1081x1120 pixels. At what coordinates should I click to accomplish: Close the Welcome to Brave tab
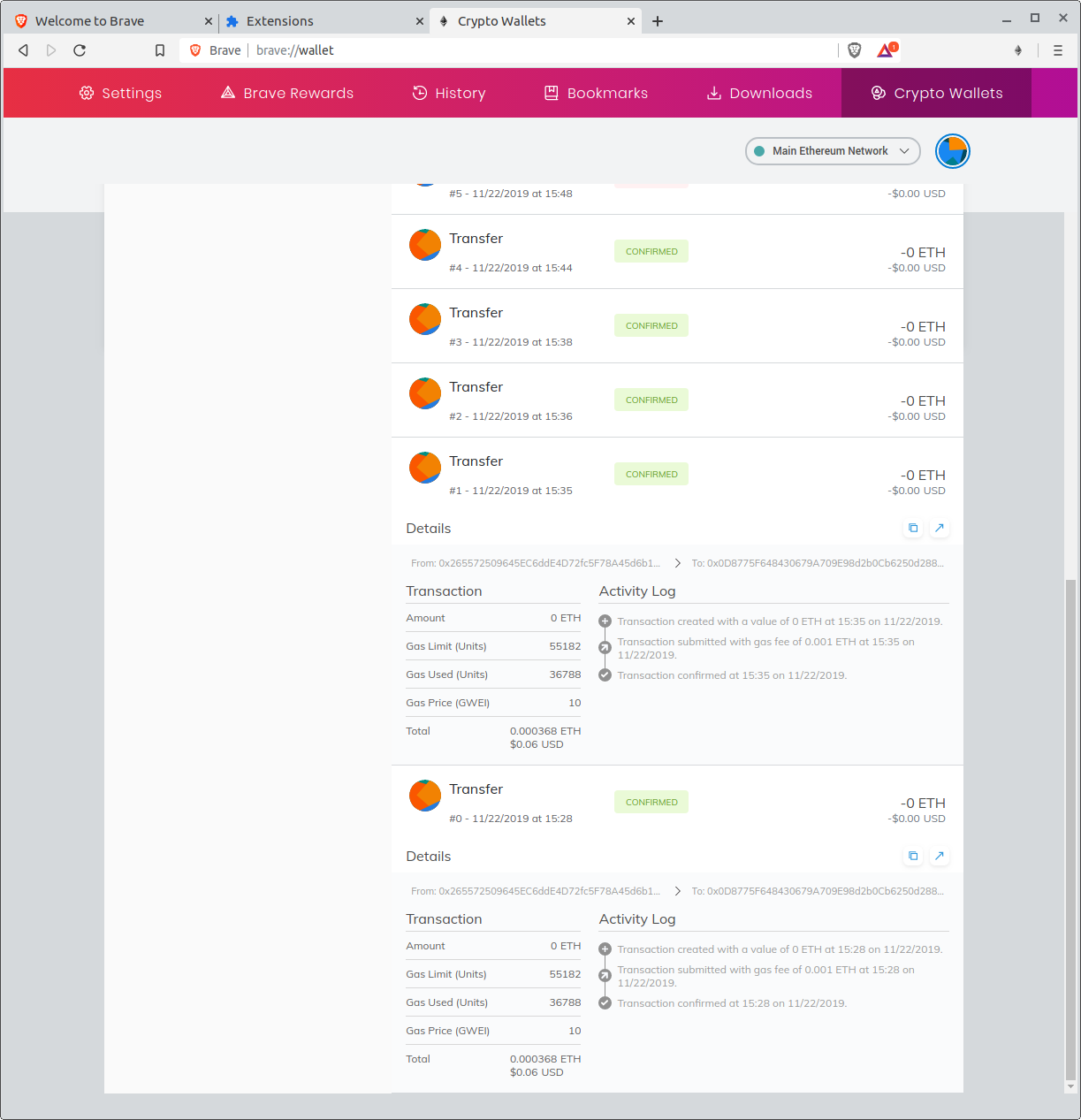pos(209,21)
